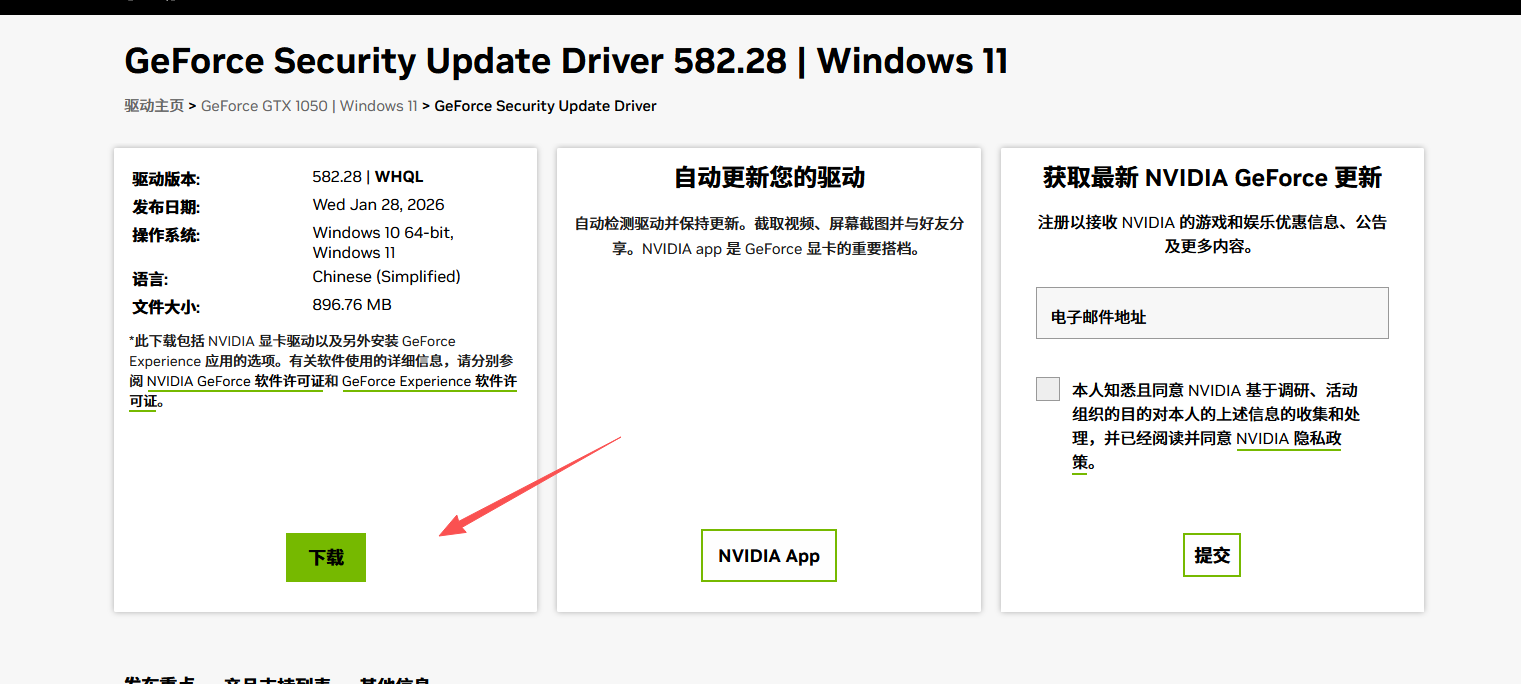Select the version value 582.28 | WHQL
1521x684 pixels.
[x=368, y=177]
